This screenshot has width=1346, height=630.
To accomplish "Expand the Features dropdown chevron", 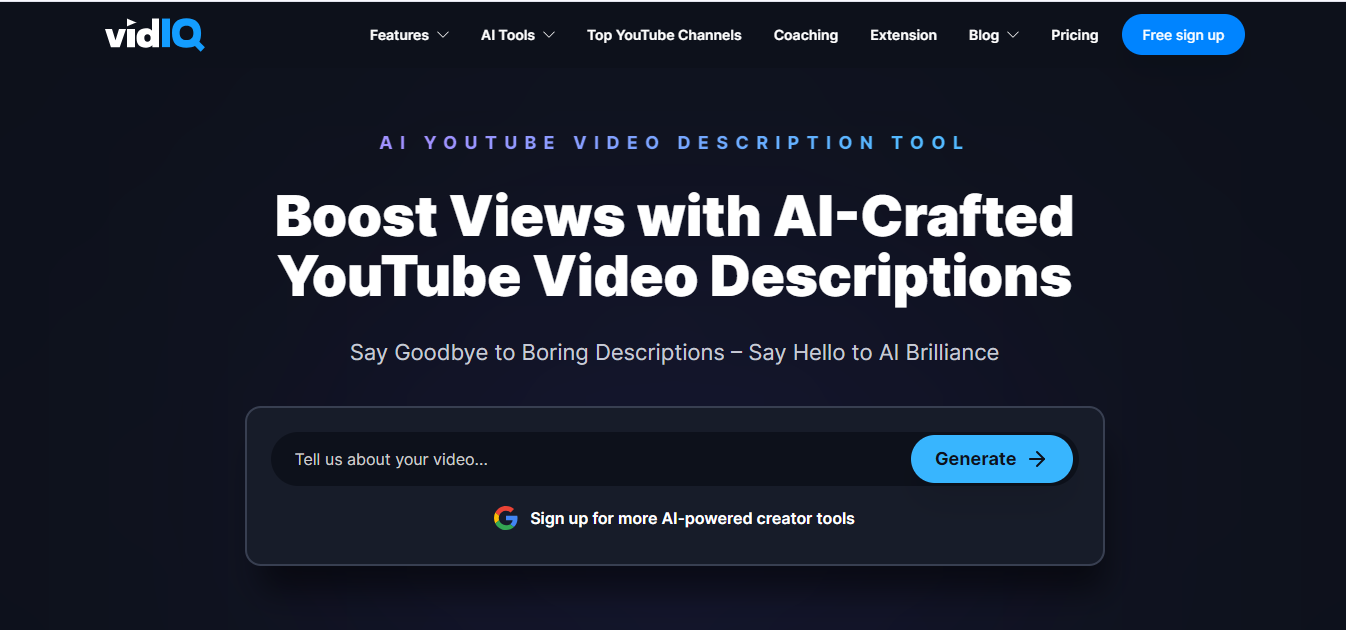I will pyautogui.click(x=442, y=35).
